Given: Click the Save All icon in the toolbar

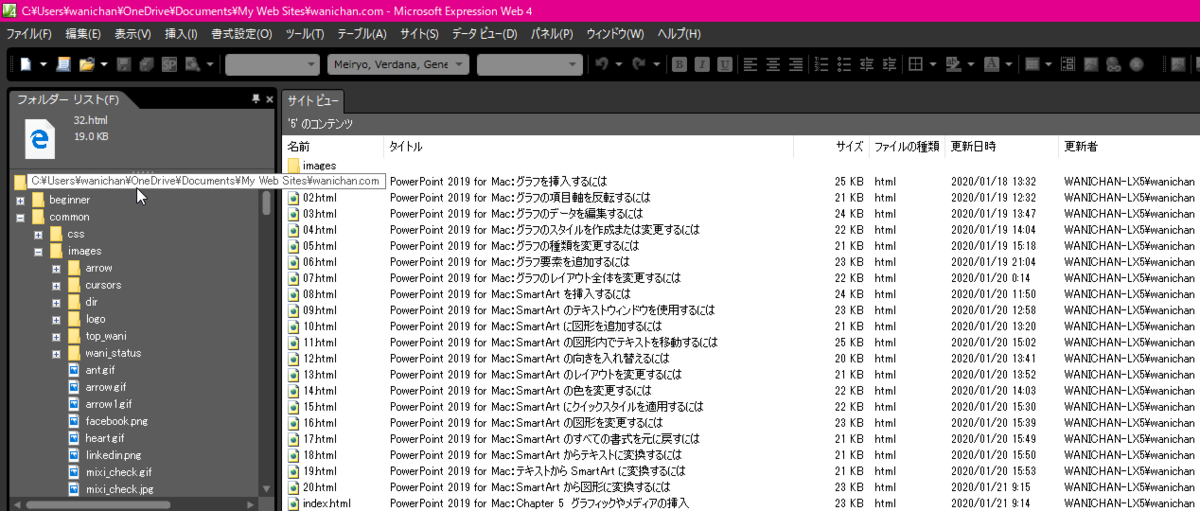Looking at the screenshot, I should click(x=146, y=64).
